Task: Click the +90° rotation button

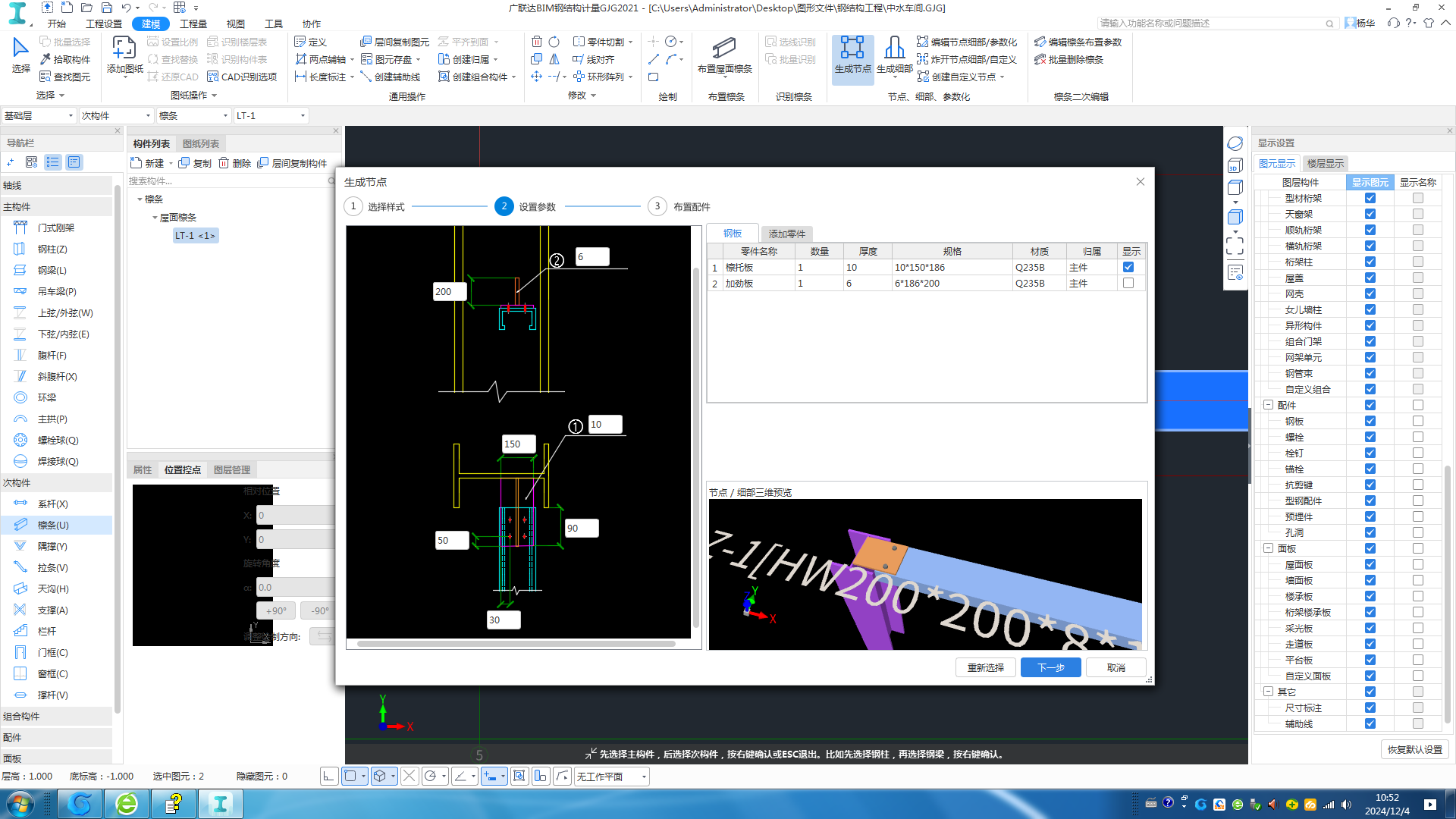Action: tap(276, 610)
